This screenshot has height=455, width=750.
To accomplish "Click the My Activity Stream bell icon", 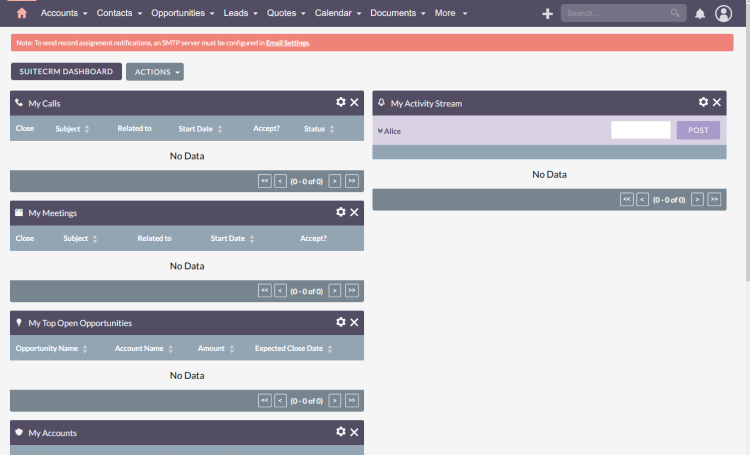I will coord(381,102).
